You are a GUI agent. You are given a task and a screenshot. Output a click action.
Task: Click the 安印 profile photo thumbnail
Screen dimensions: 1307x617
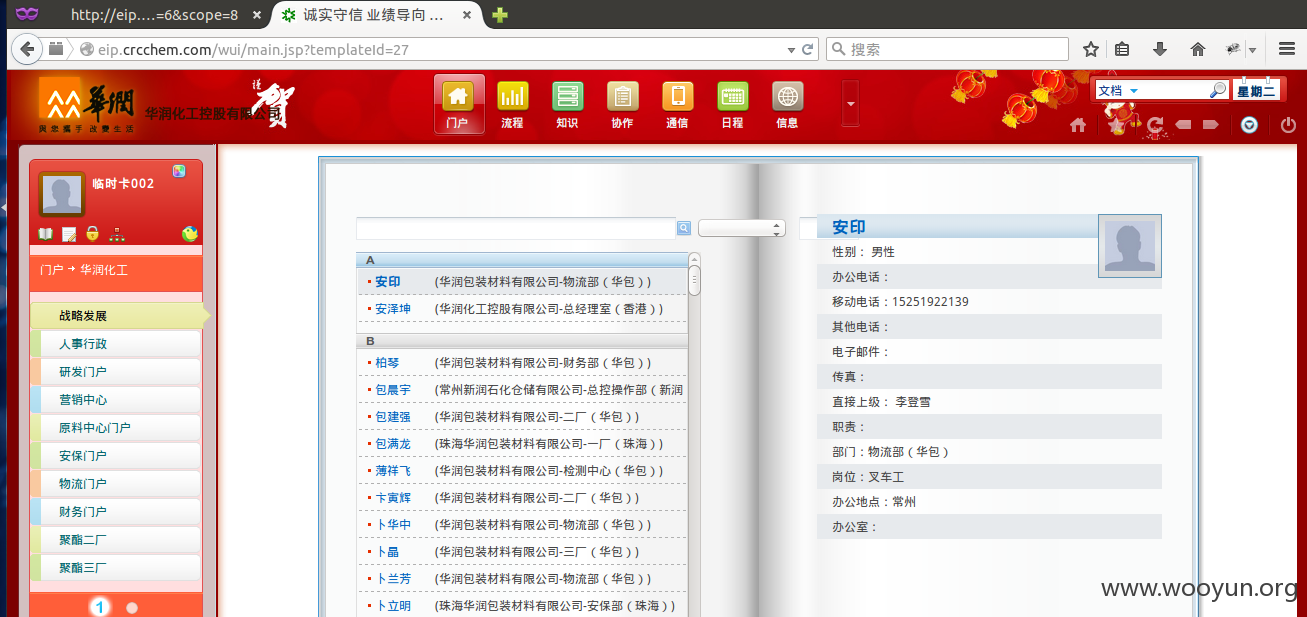[1130, 245]
